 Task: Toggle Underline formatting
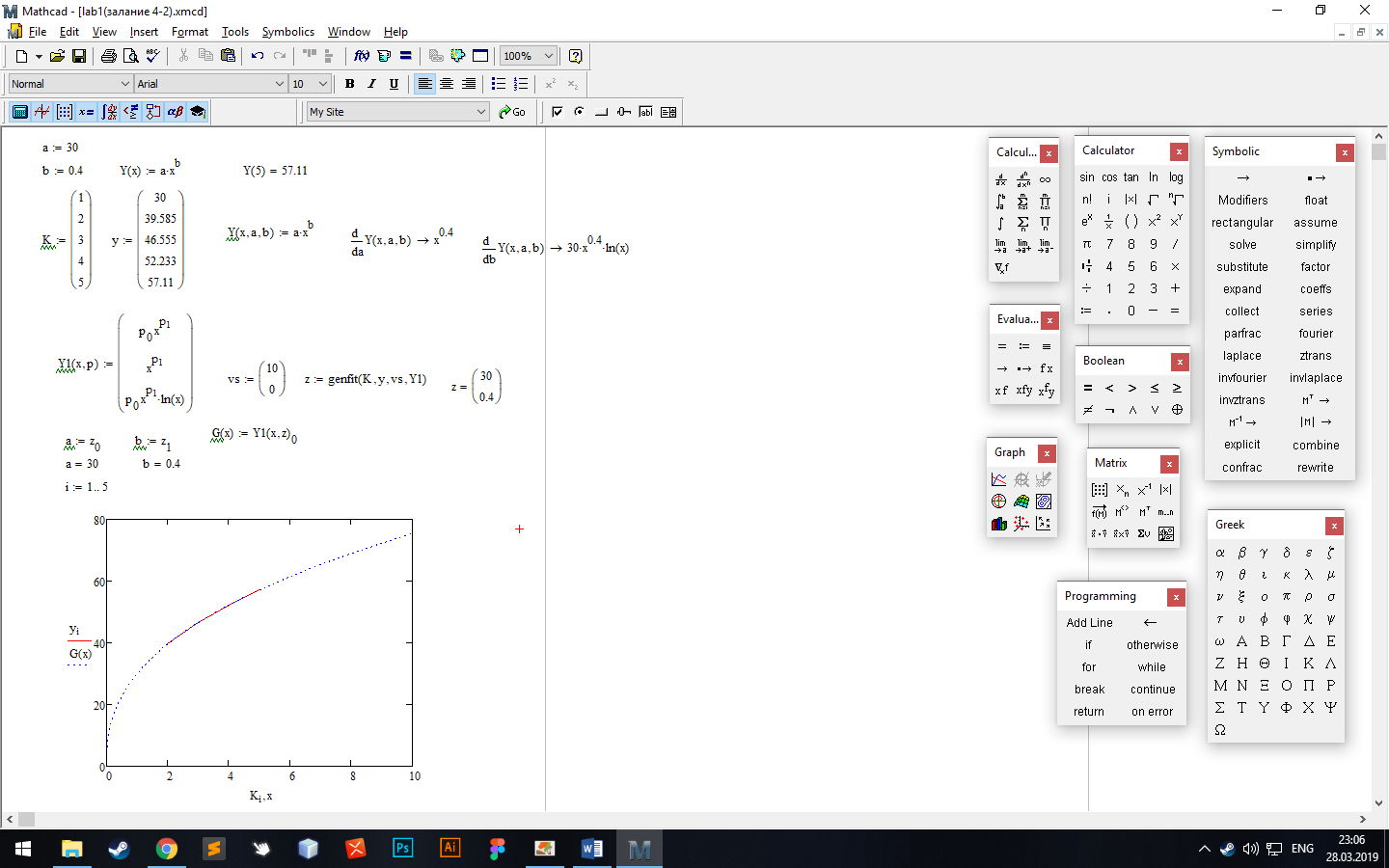click(394, 84)
